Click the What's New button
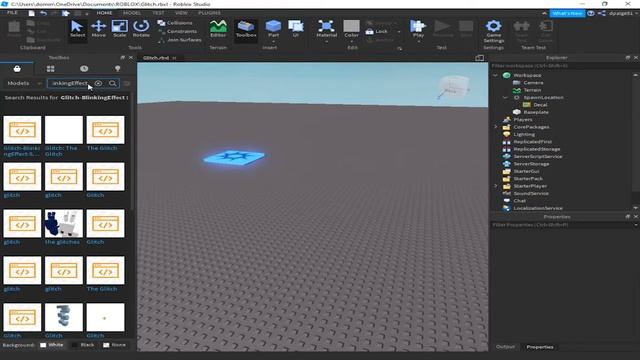This screenshot has width=640, height=360. pyautogui.click(x=567, y=13)
